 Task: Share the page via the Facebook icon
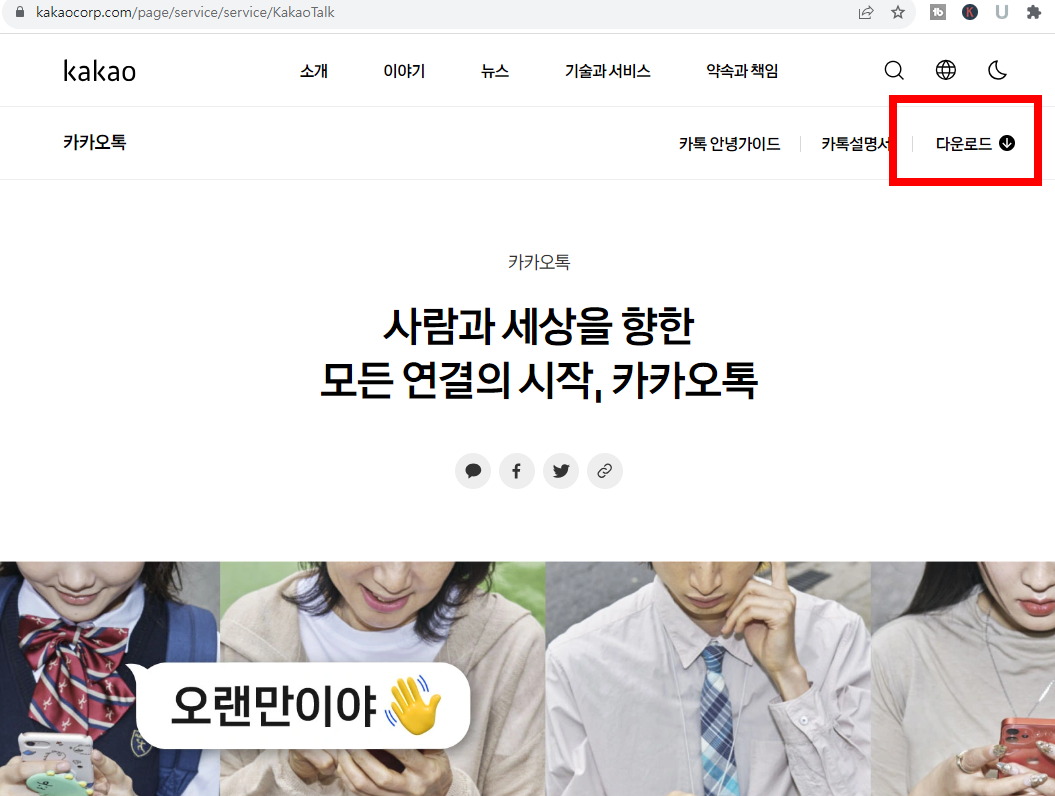[x=517, y=470]
